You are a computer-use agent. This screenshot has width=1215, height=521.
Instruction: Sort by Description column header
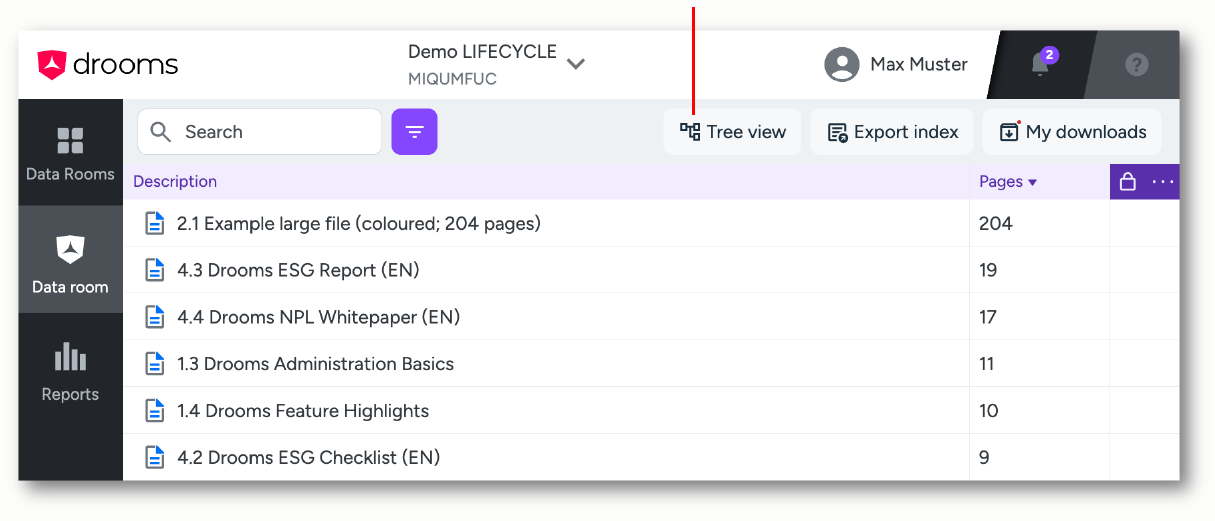click(x=175, y=181)
